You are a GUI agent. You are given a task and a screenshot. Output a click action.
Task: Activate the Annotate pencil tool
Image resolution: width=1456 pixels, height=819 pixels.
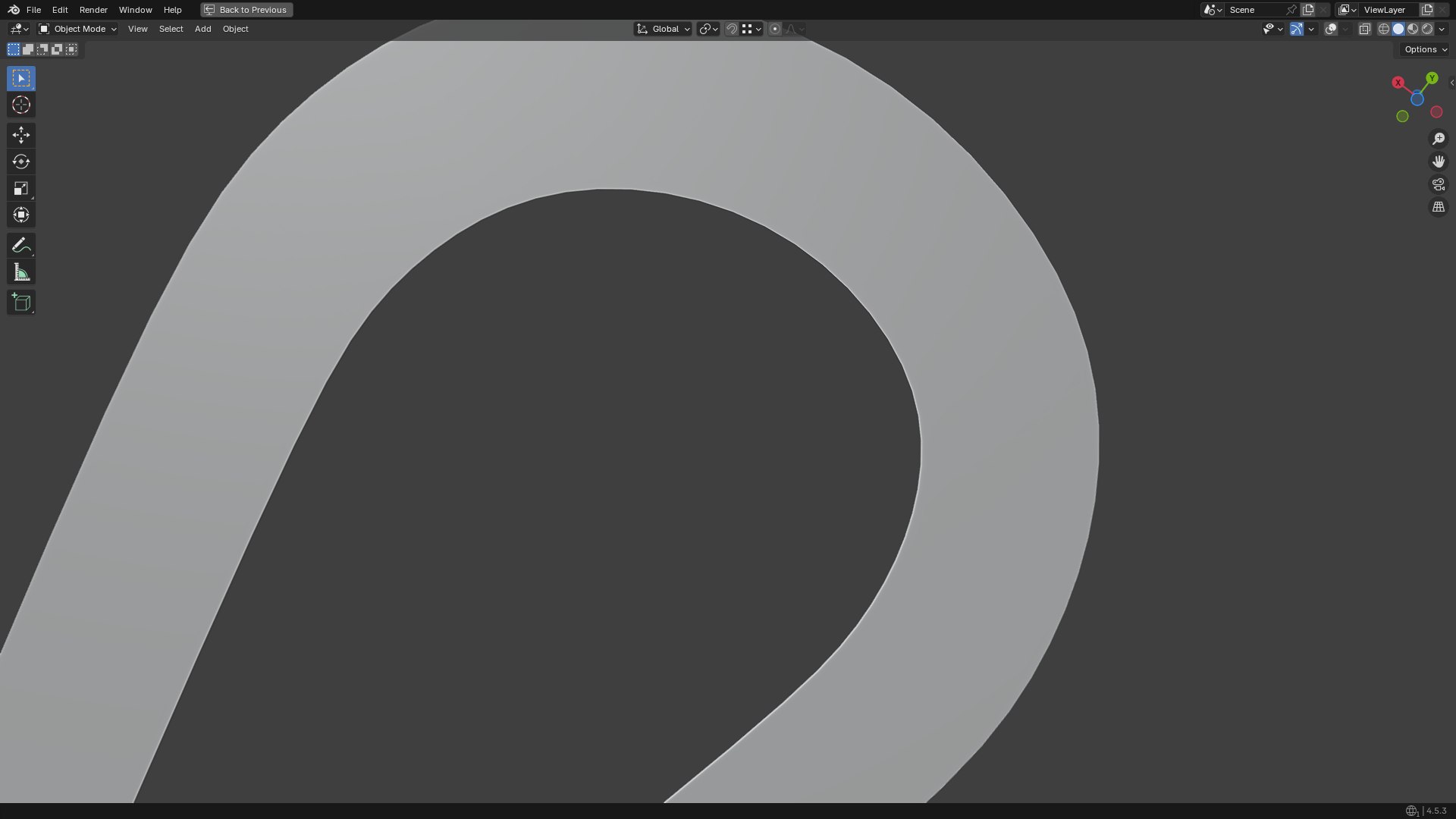[21, 246]
